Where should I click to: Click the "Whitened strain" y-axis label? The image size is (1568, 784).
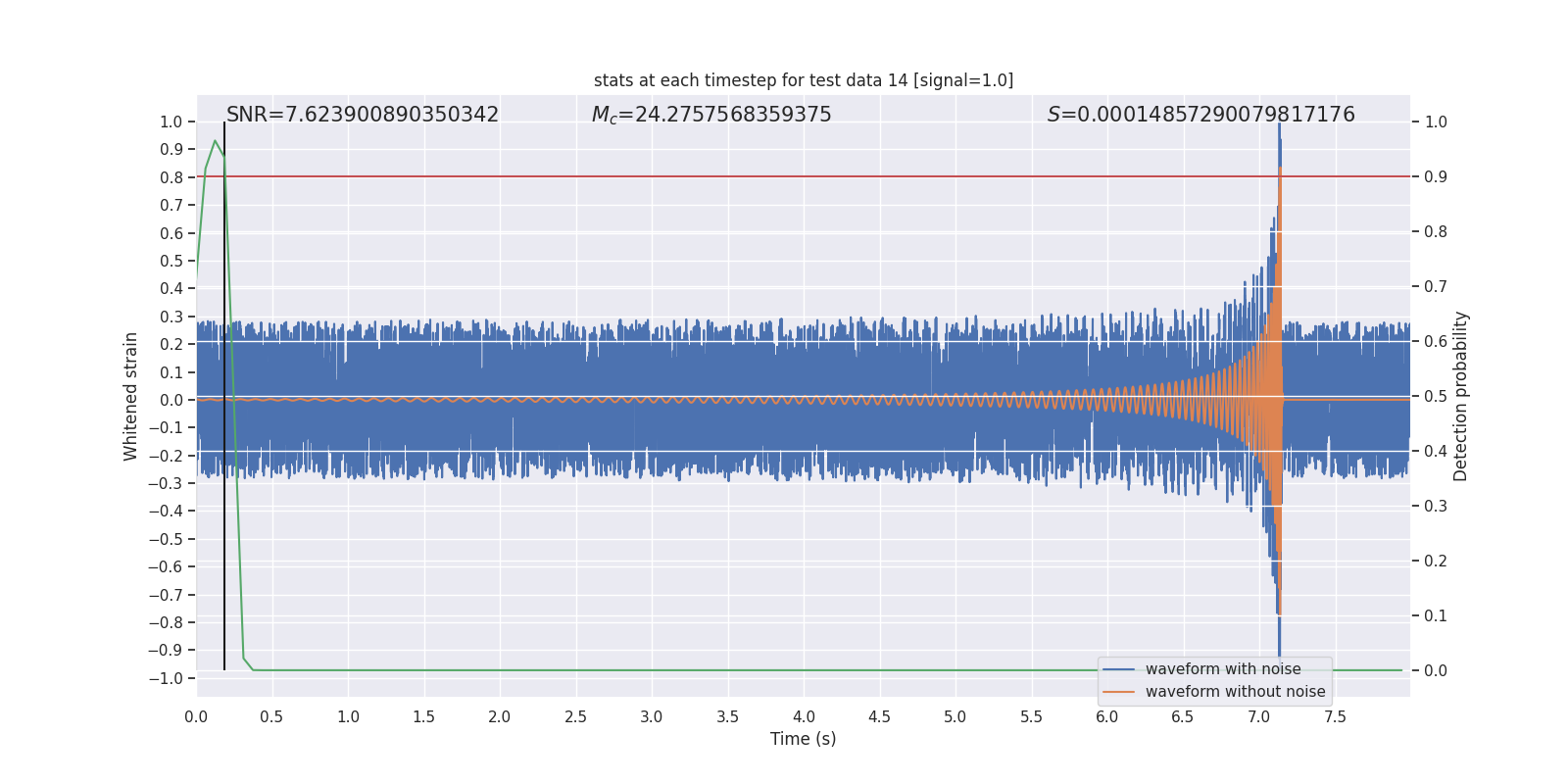[130, 396]
